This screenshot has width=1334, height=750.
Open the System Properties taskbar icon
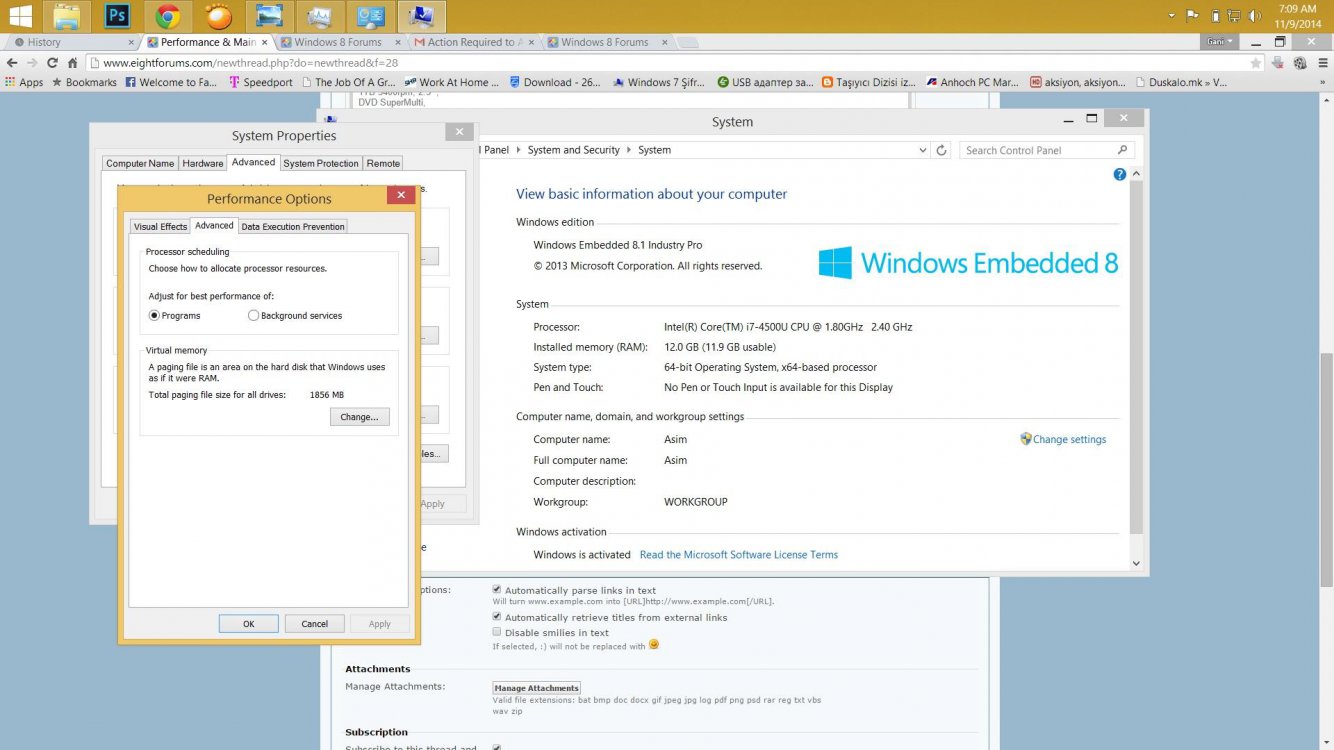pos(421,16)
